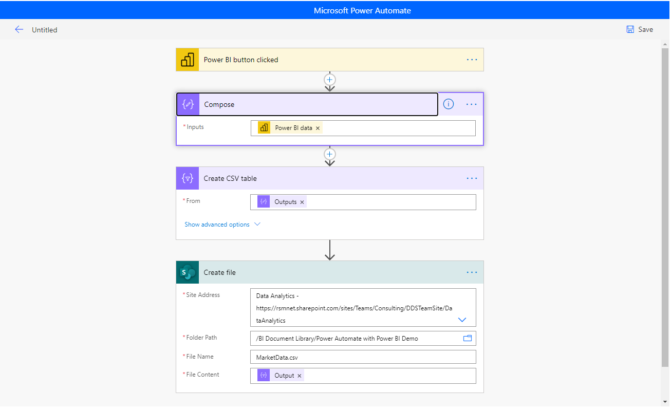Click the File Name field MarketData.csv
The height and width of the screenshot is (410, 671).
click(363, 357)
